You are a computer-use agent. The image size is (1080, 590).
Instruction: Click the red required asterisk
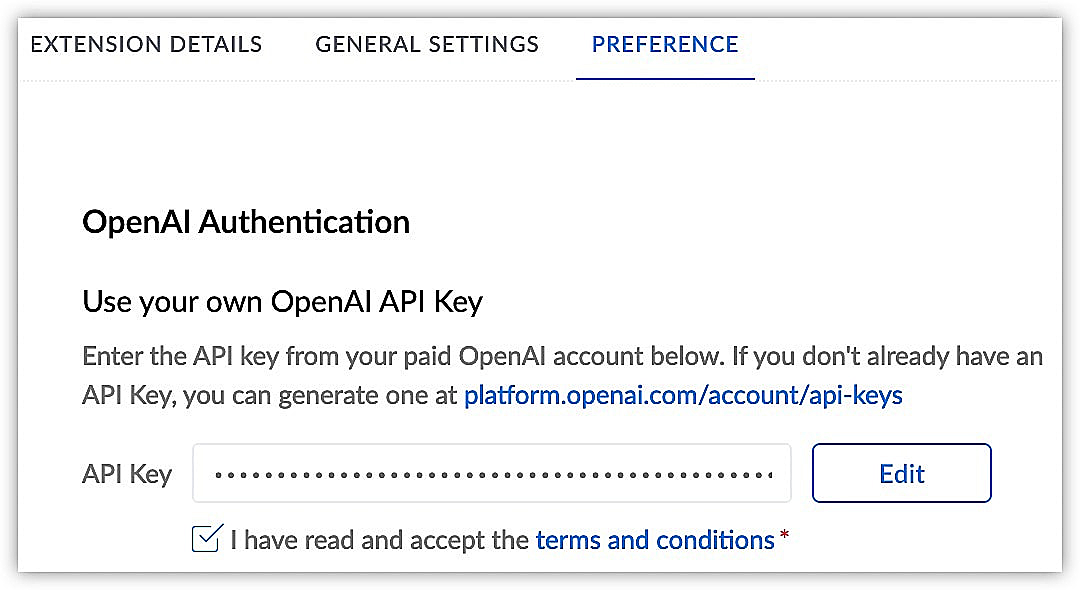(x=784, y=534)
